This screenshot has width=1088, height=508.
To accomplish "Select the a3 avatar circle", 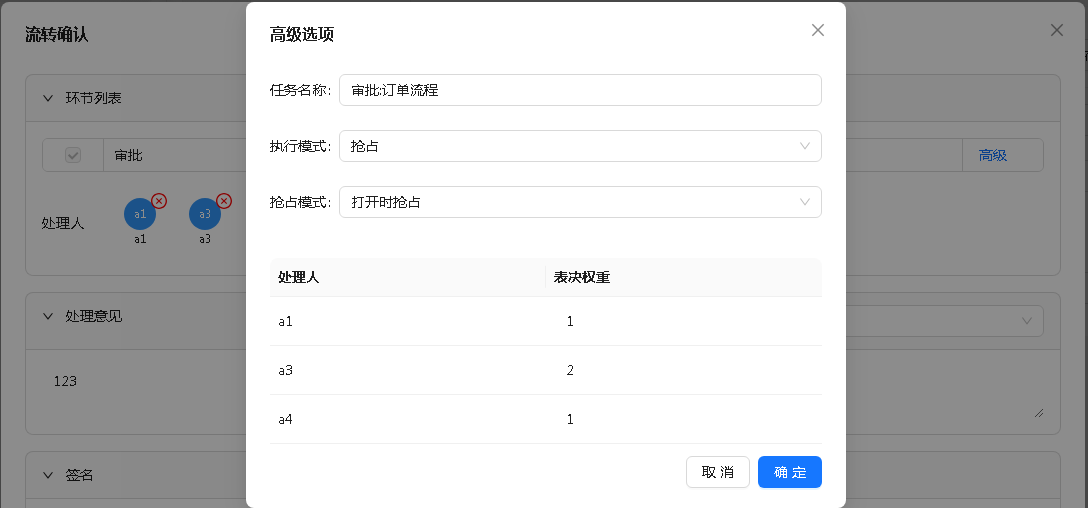I will pos(205,214).
